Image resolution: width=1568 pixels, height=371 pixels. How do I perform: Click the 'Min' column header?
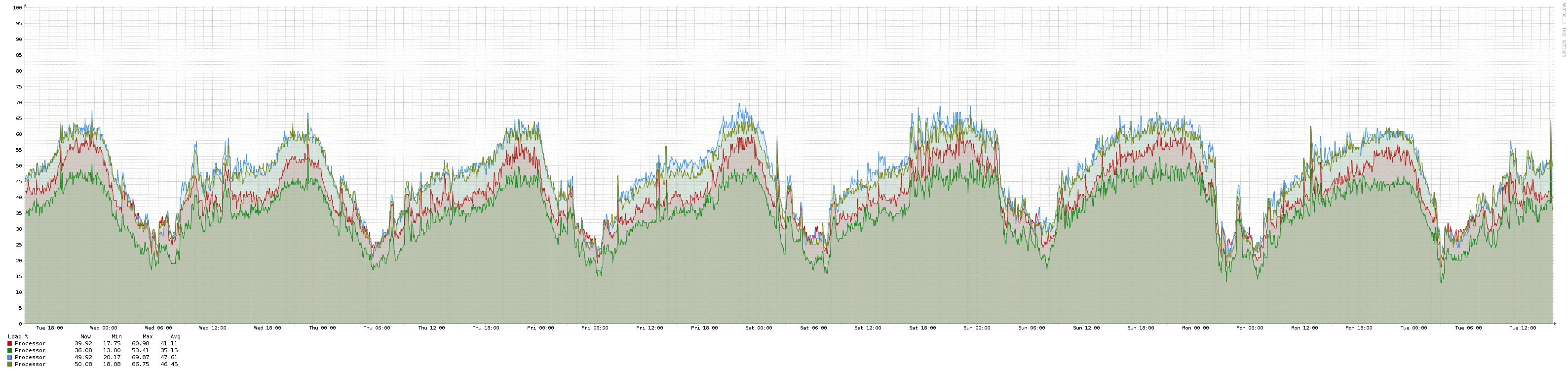pos(117,337)
